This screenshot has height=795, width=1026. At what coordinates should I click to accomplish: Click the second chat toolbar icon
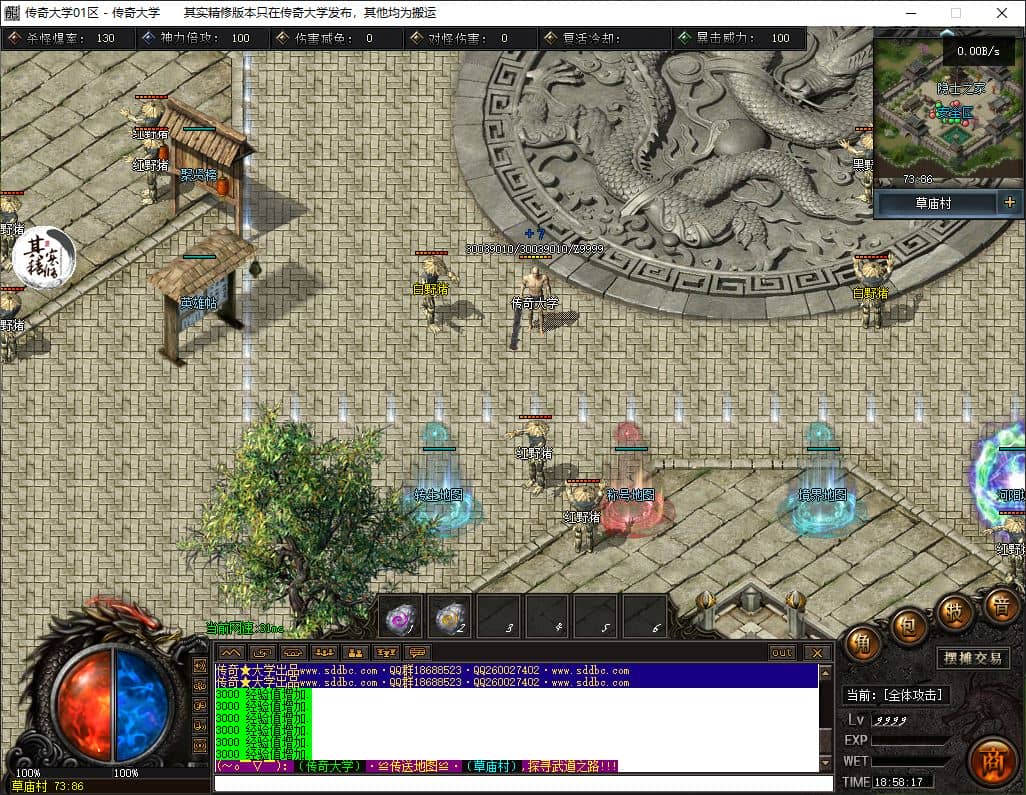point(262,652)
